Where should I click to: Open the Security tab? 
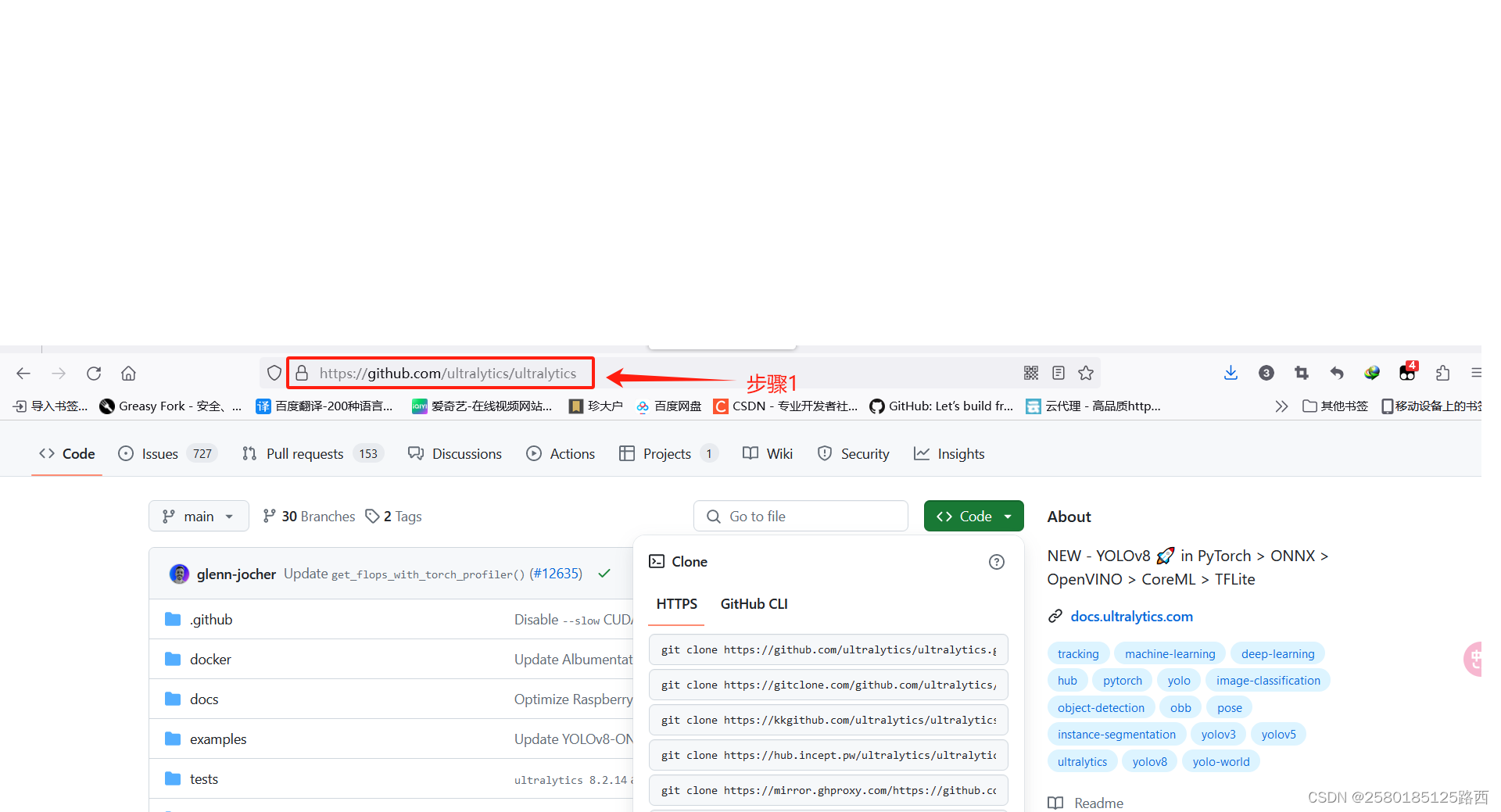pyautogui.click(x=853, y=454)
